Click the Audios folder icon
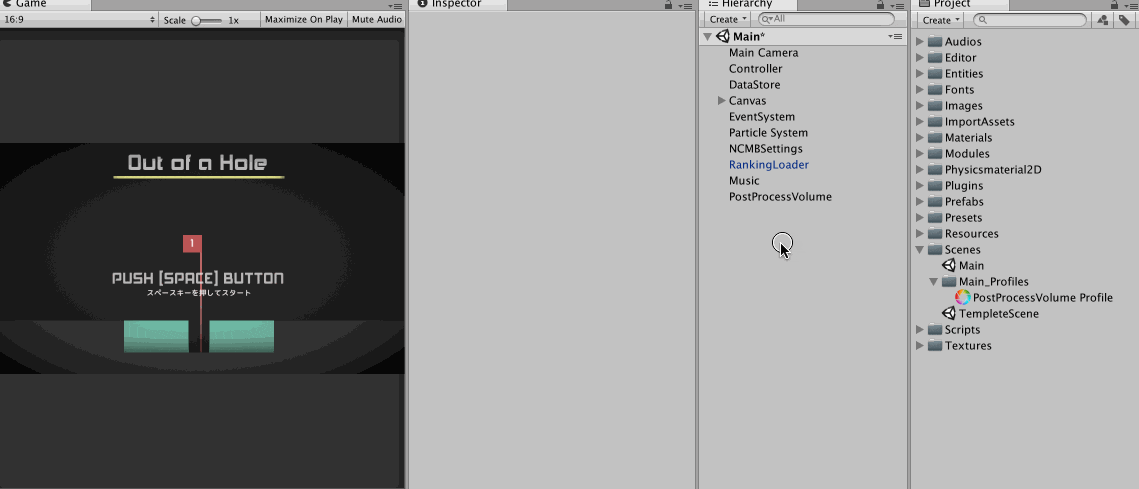Screen dimensions: 1139x489 point(934,41)
